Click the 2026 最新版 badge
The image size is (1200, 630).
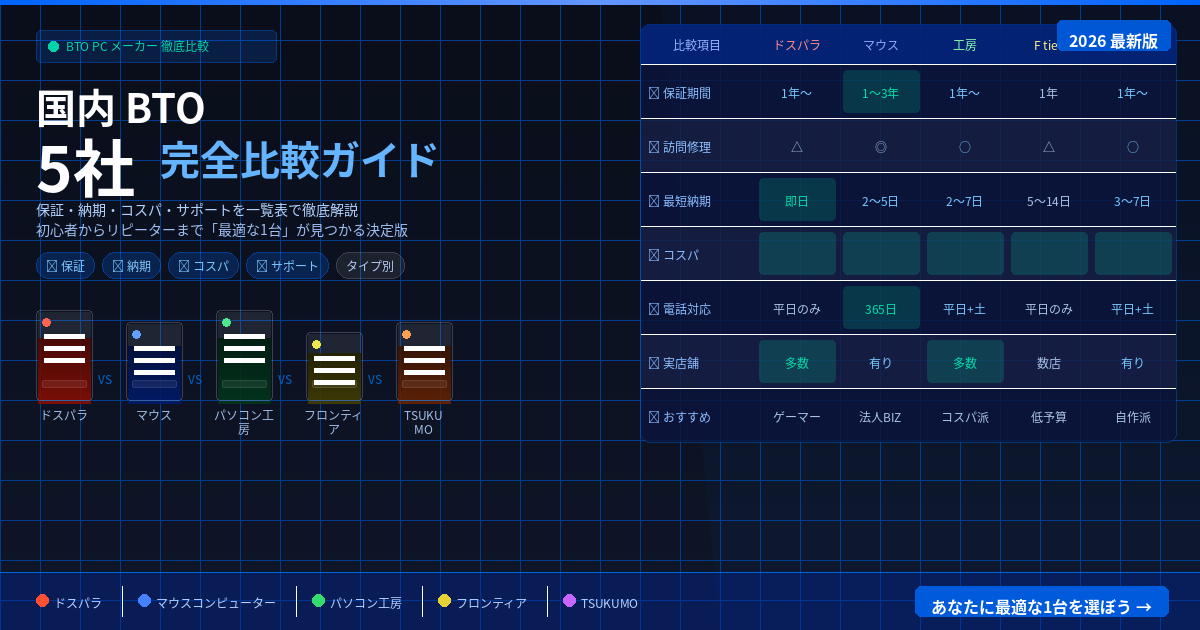(x=1113, y=41)
